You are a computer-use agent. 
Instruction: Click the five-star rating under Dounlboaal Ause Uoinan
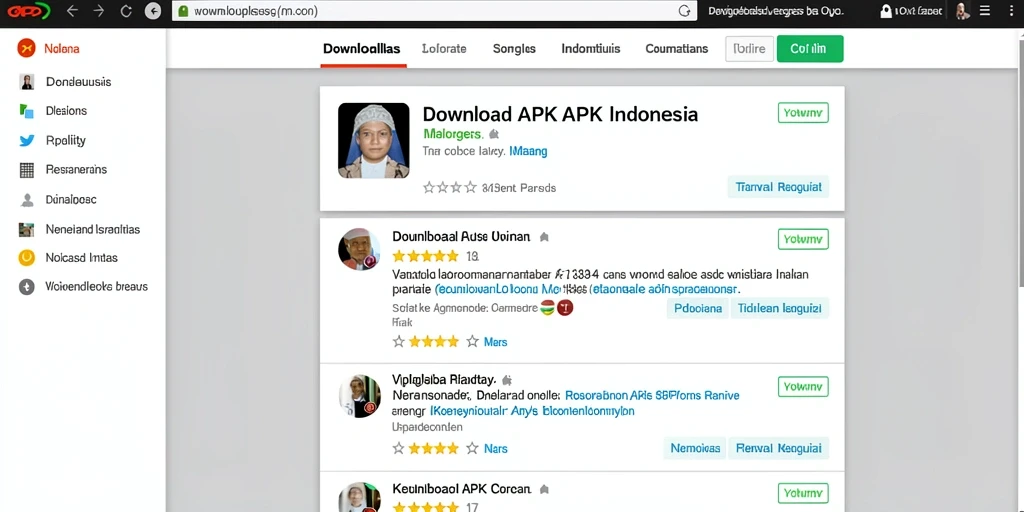click(426, 256)
